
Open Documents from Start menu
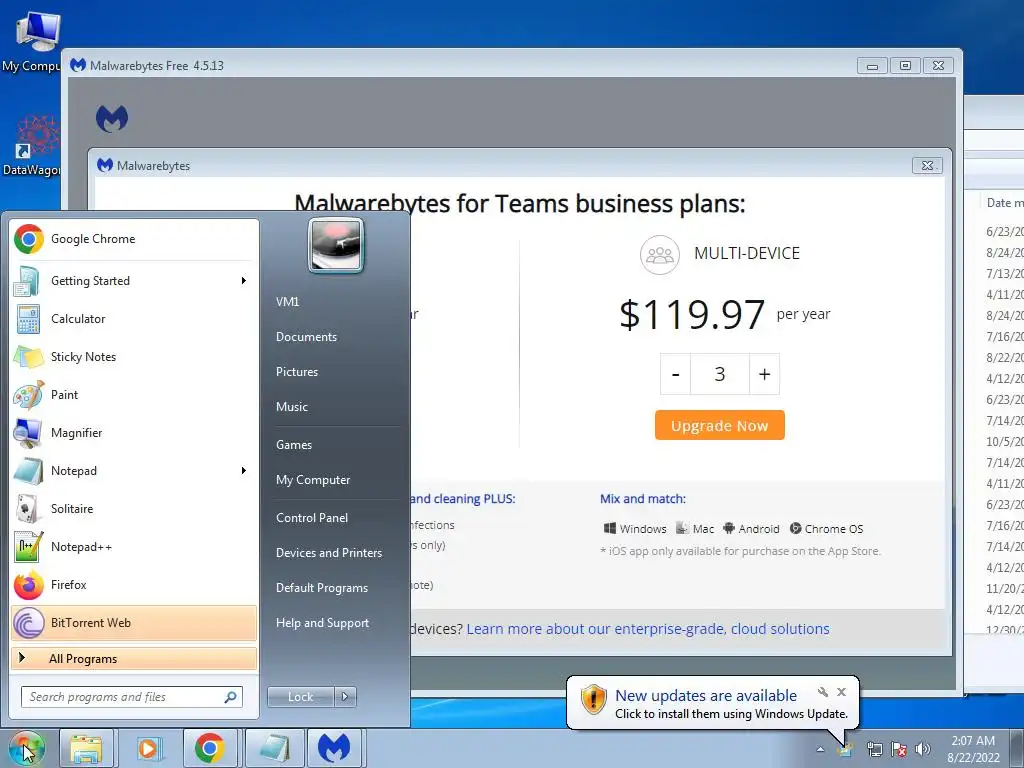tap(306, 337)
